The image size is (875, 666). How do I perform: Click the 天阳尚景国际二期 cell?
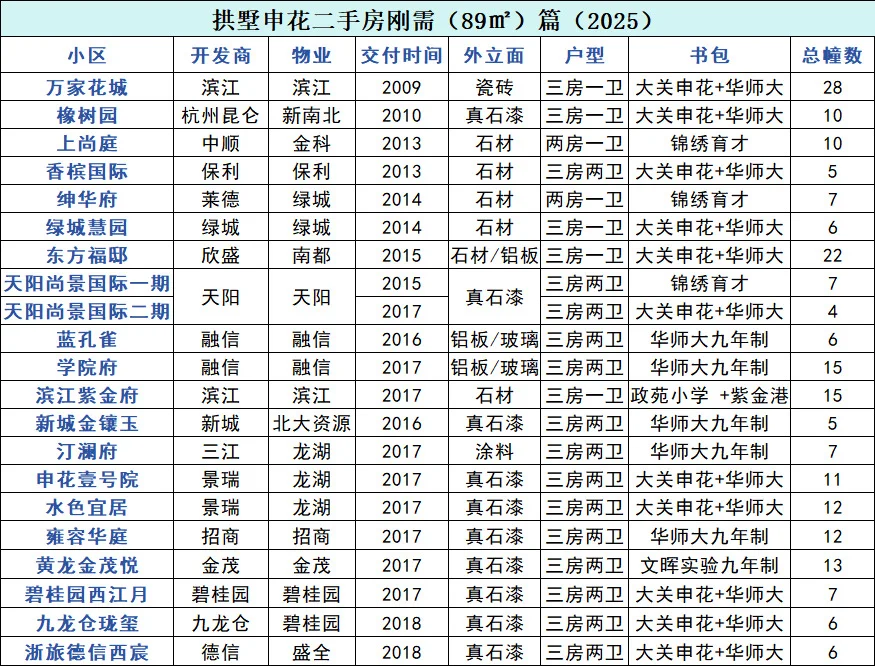point(87,311)
